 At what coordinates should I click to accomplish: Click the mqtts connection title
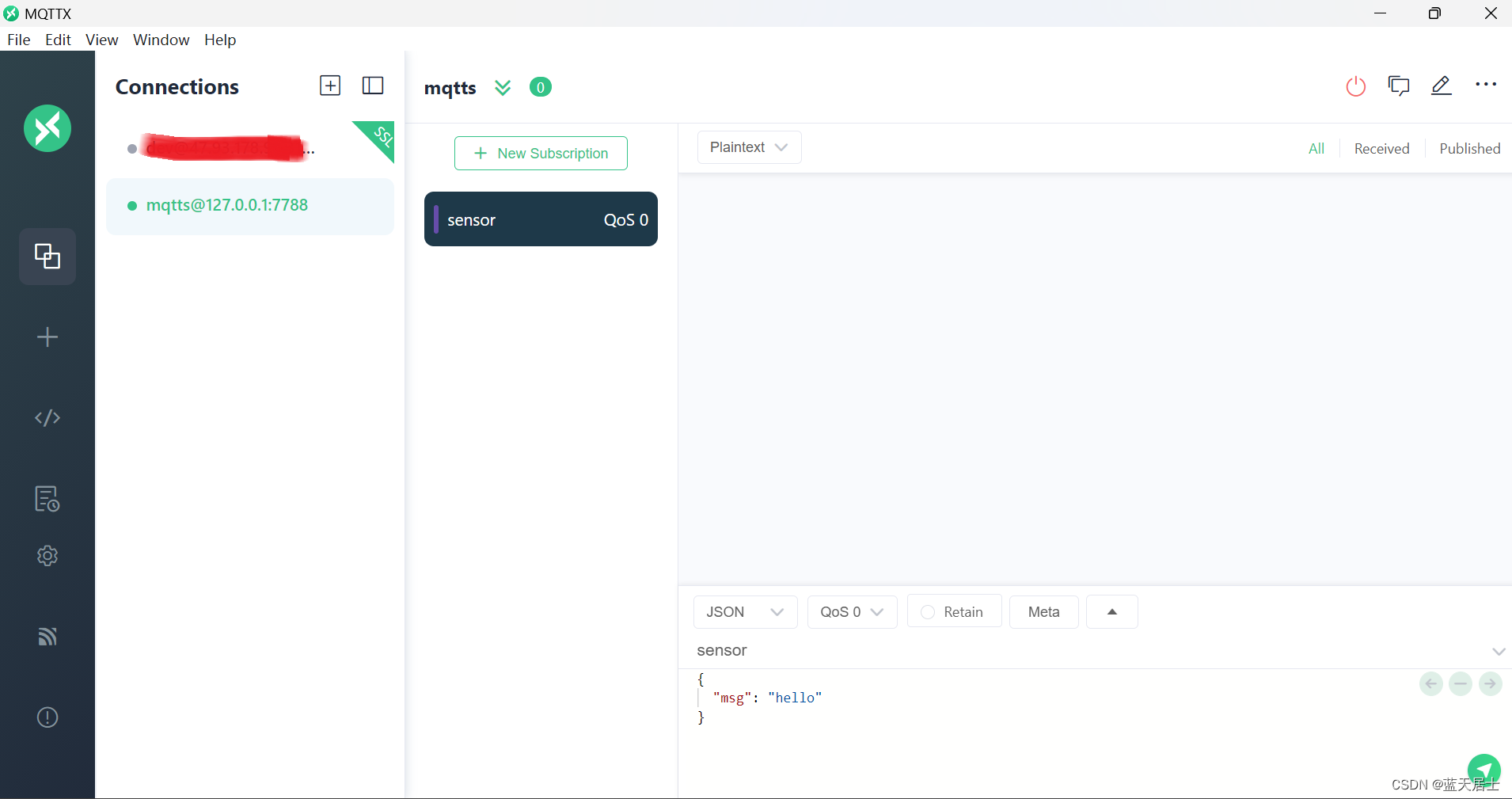(x=450, y=88)
